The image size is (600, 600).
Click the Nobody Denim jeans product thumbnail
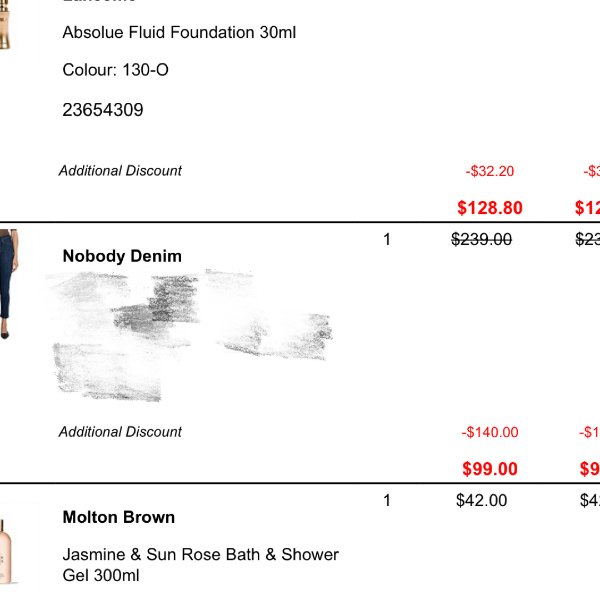point(8,284)
